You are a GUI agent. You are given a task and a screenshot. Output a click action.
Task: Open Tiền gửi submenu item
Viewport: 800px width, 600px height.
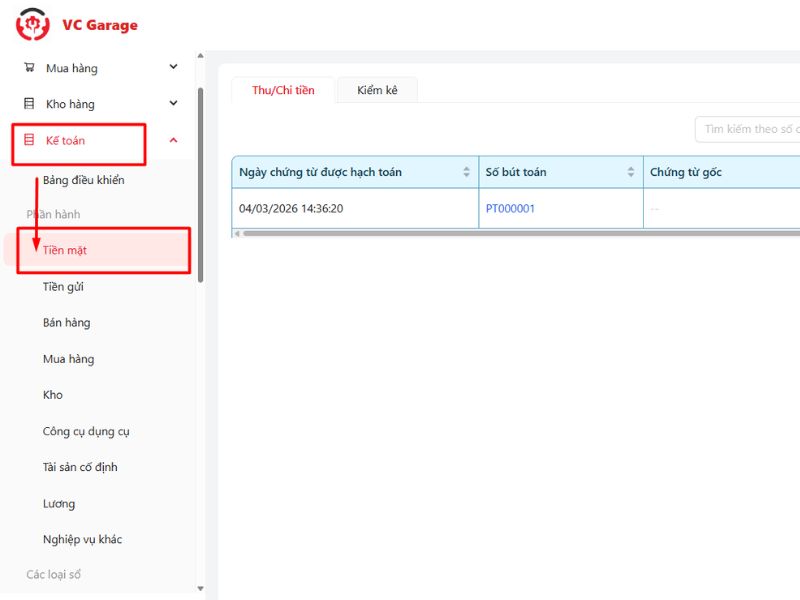tap(63, 287)
